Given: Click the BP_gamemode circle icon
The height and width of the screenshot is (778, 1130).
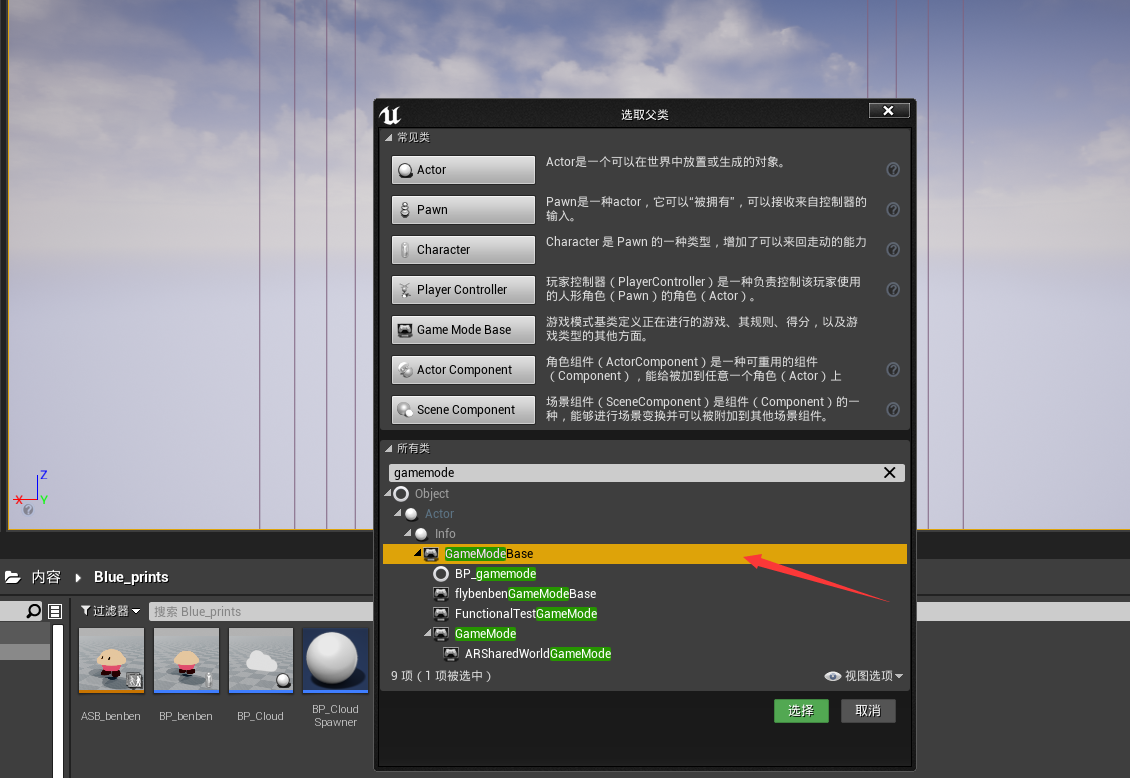Looking at the screenshot, I should 441,574.
